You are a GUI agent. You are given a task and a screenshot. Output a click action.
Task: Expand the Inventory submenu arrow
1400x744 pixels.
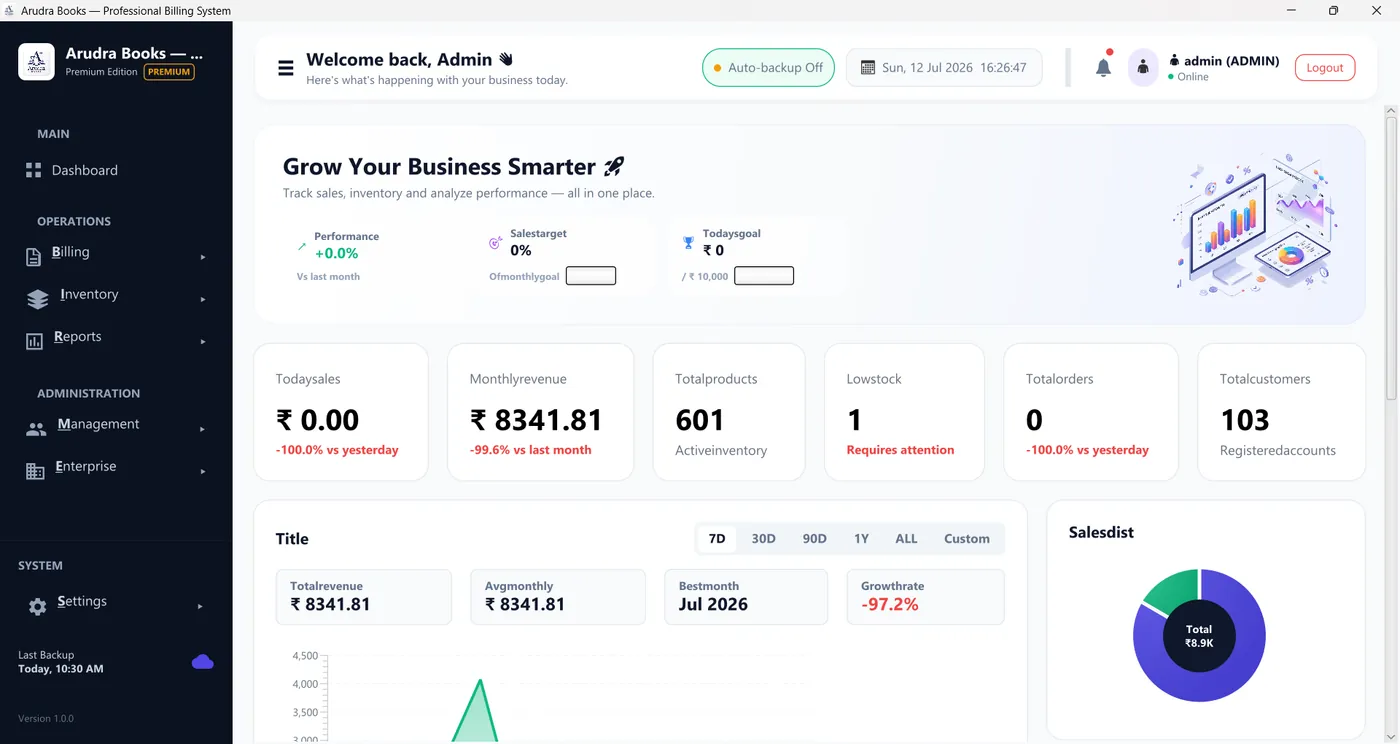pyautogui.click(x=203, y=299)
